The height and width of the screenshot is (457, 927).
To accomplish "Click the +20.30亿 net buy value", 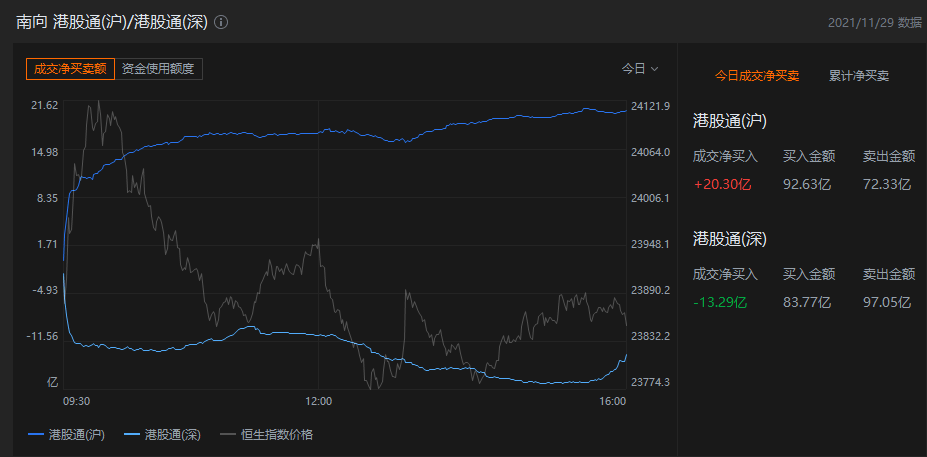I will pyautogui.click(x=722, y=184).
